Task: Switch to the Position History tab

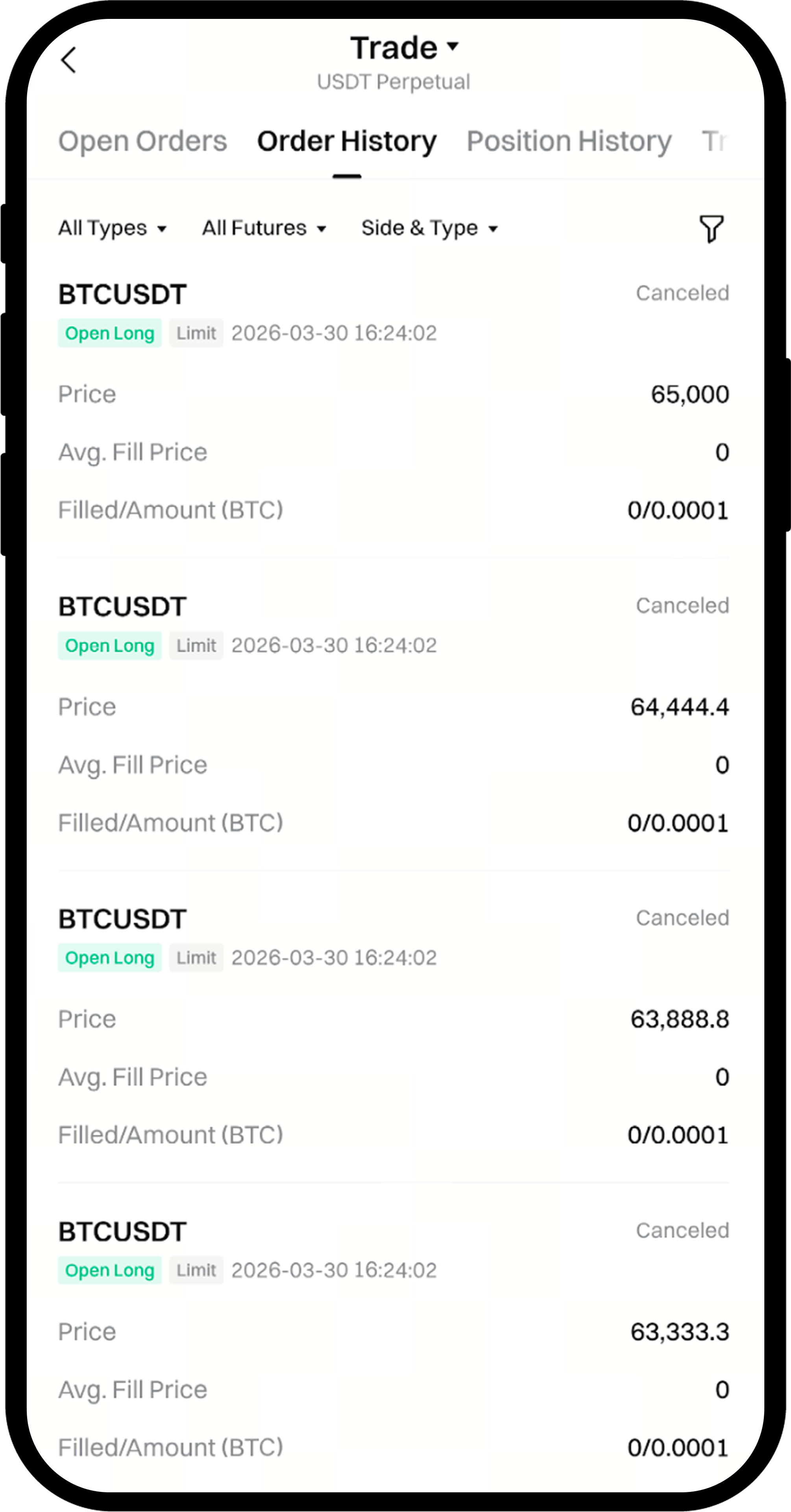Action: click(x=569, y=141)
